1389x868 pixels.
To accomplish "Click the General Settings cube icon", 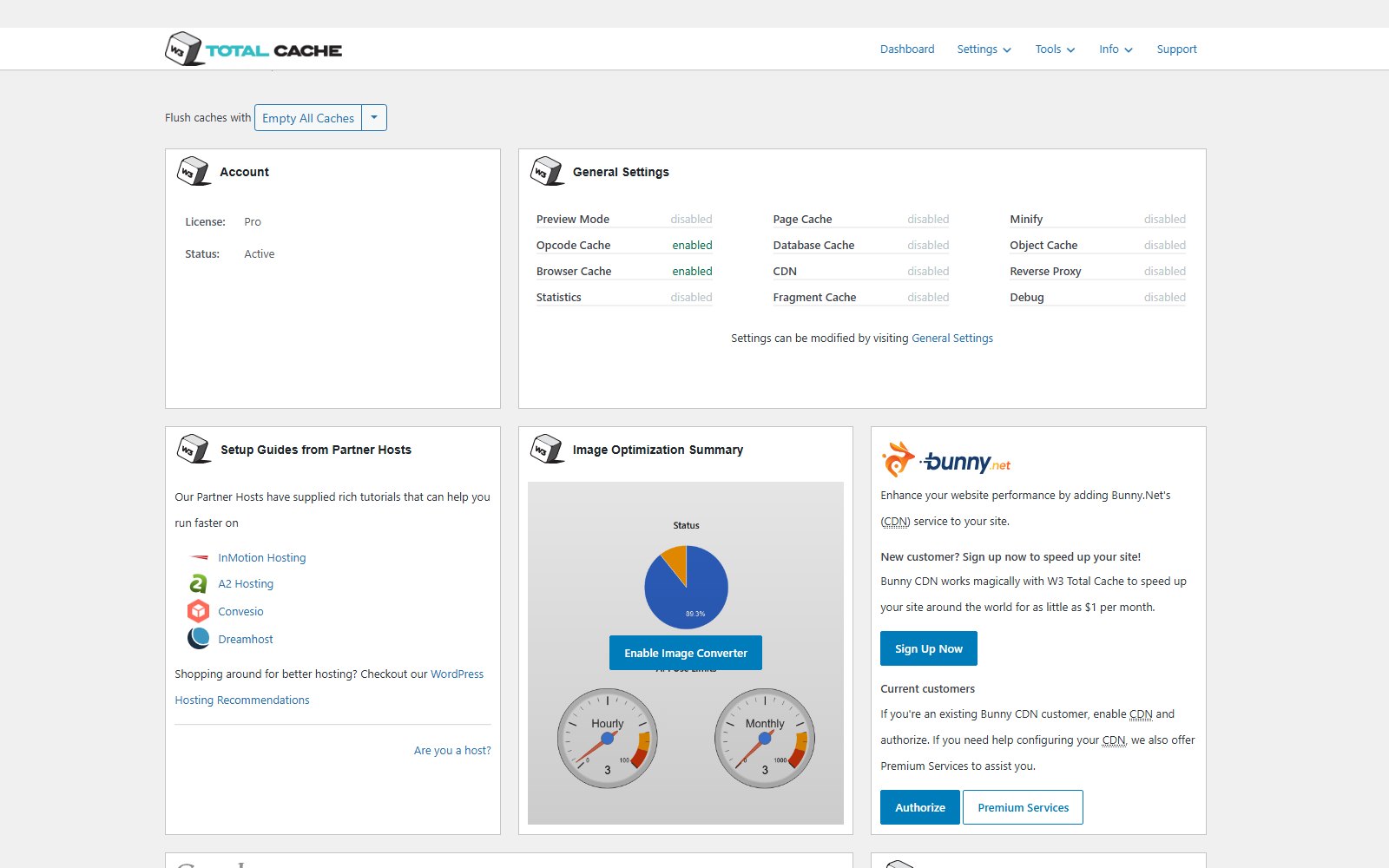I will (x=547, y=171).
